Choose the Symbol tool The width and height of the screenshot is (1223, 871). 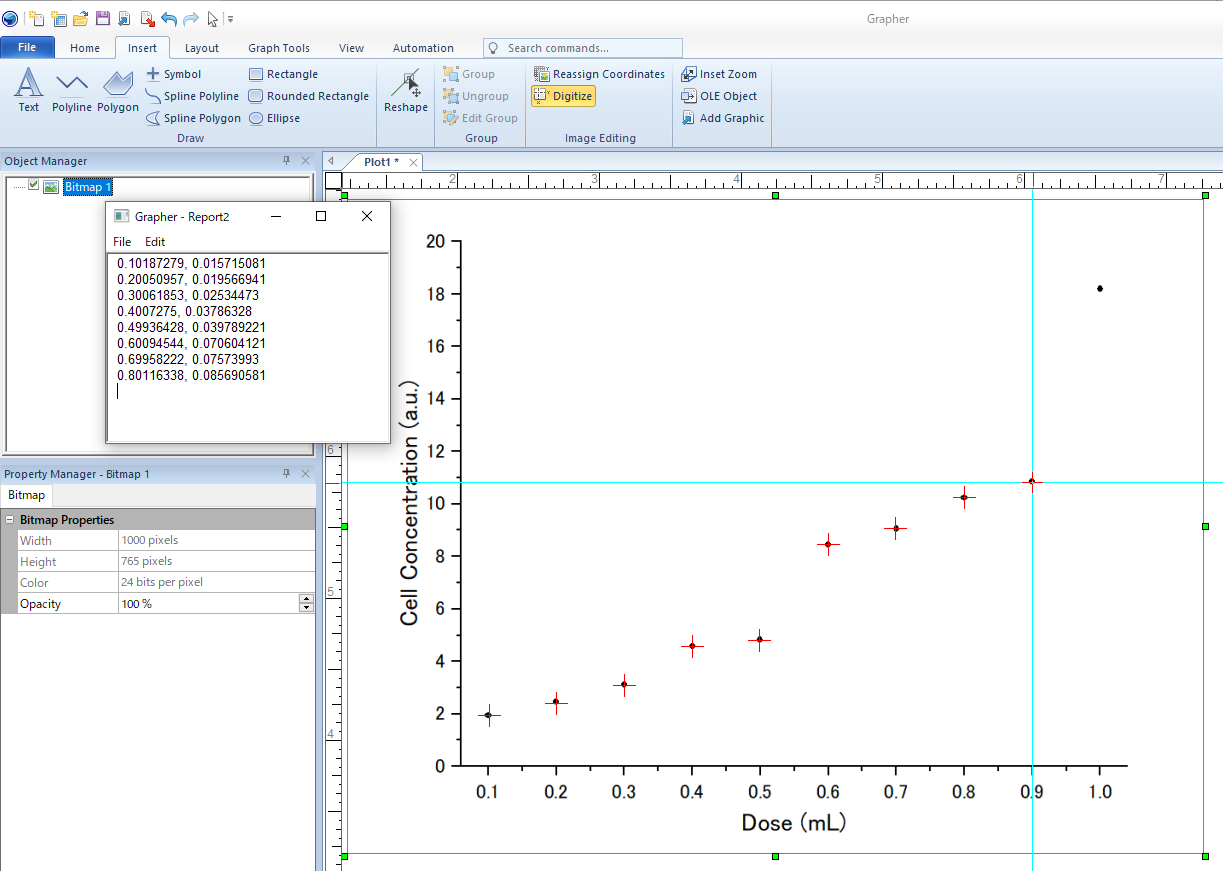coord(174,74)
